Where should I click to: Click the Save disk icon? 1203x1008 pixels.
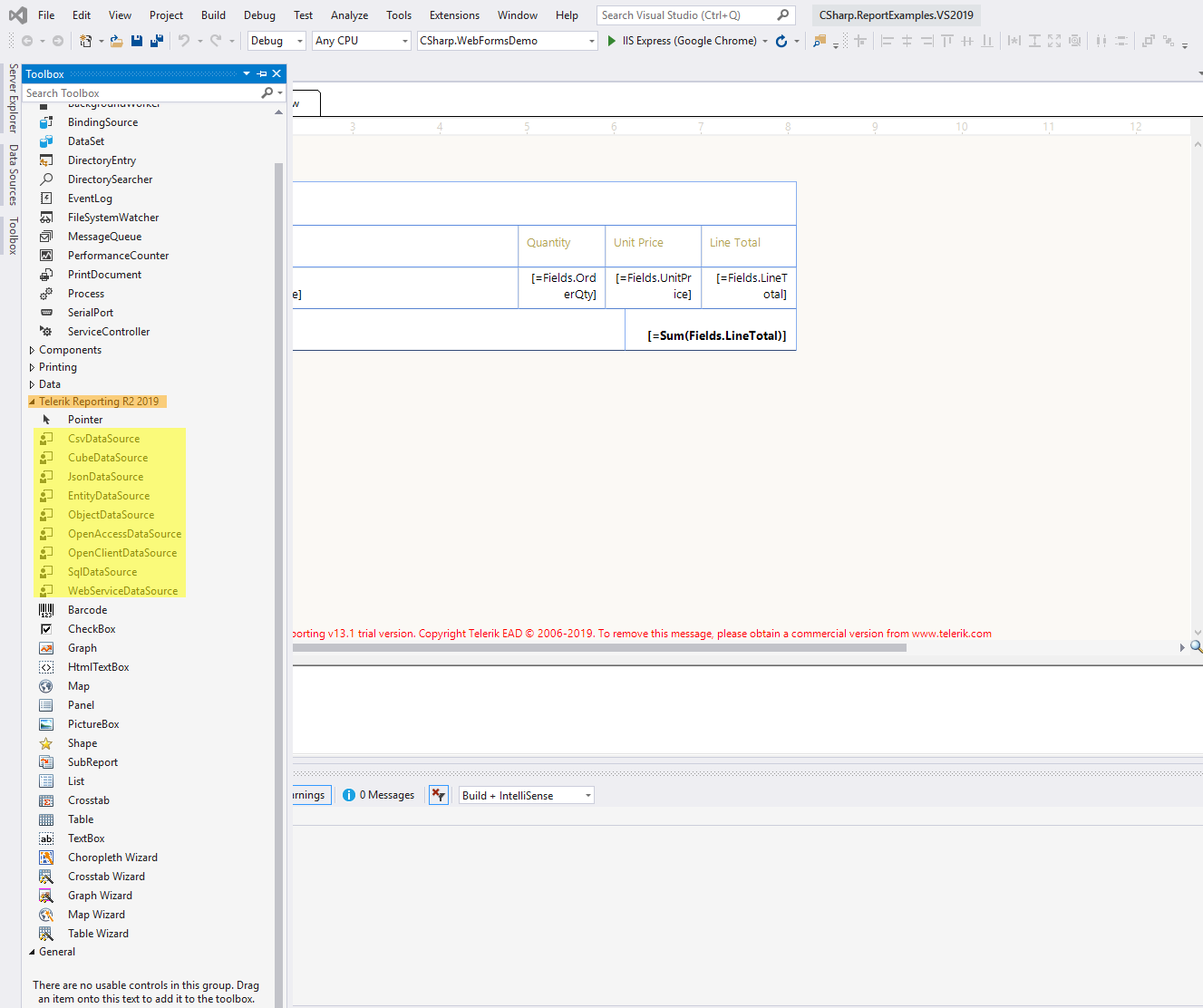[137, 41]
